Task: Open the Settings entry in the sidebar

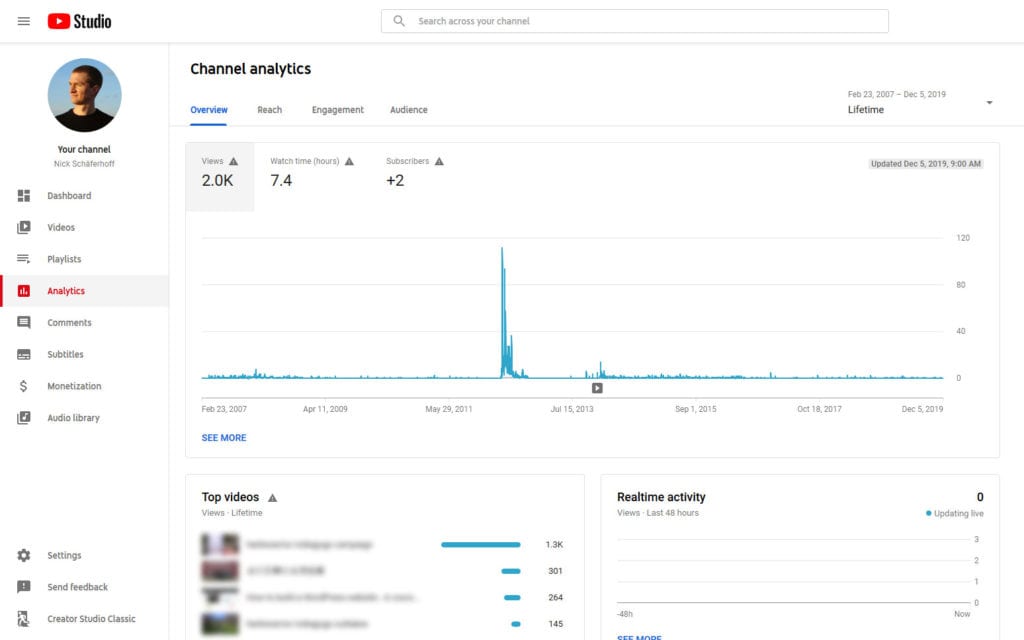Action: point(64,555)
